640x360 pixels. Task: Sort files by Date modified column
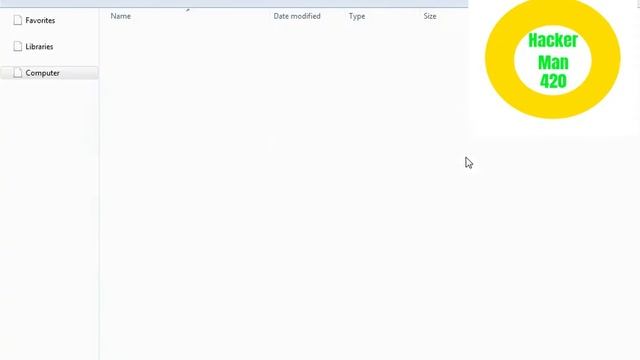tap(297, 16)
